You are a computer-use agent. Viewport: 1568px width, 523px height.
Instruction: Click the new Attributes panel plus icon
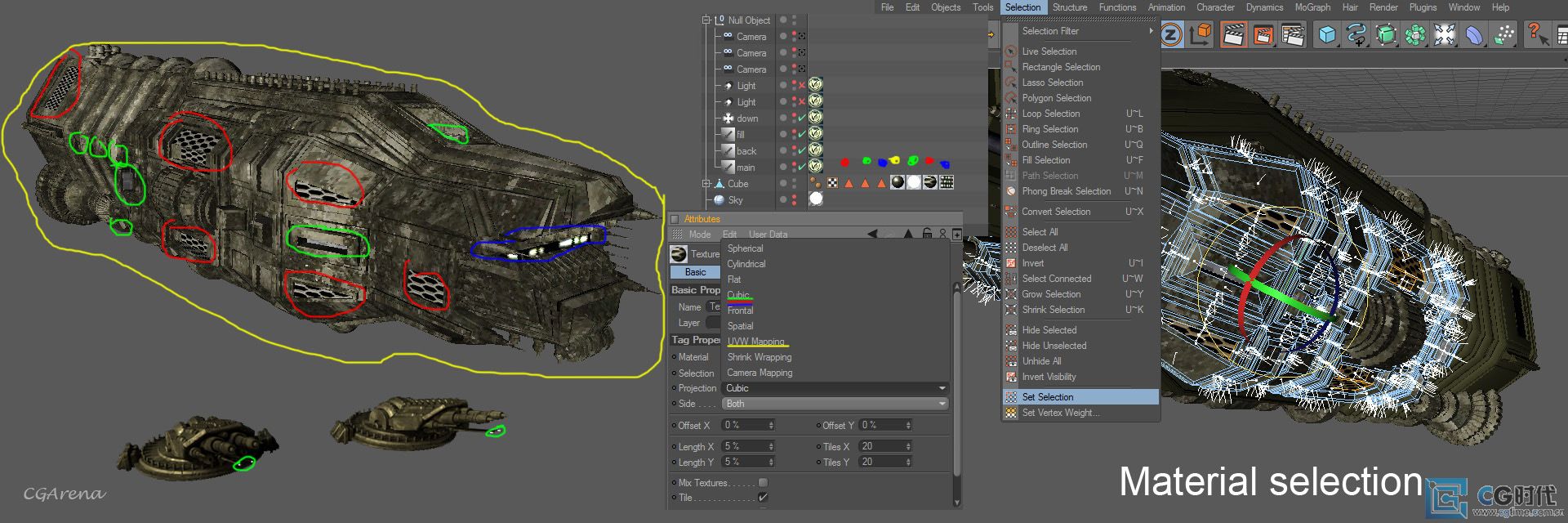(x=957, y=234)
